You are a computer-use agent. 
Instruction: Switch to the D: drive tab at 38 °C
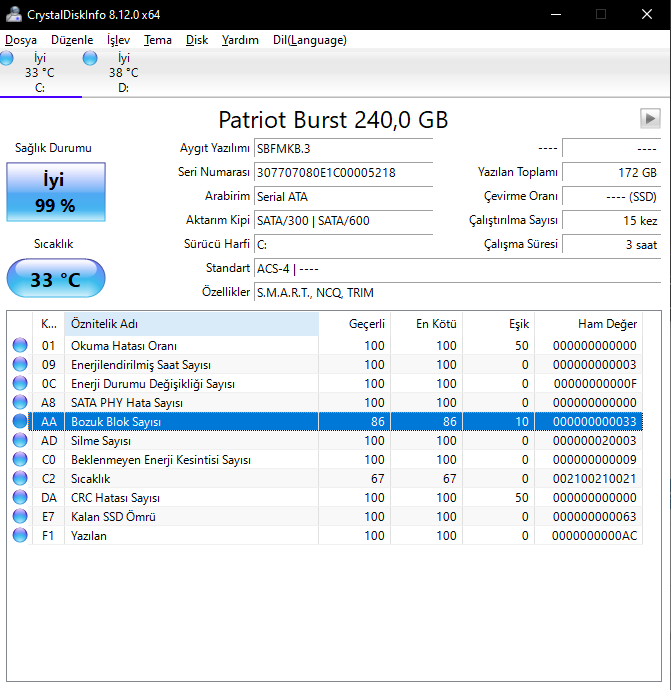123,73
